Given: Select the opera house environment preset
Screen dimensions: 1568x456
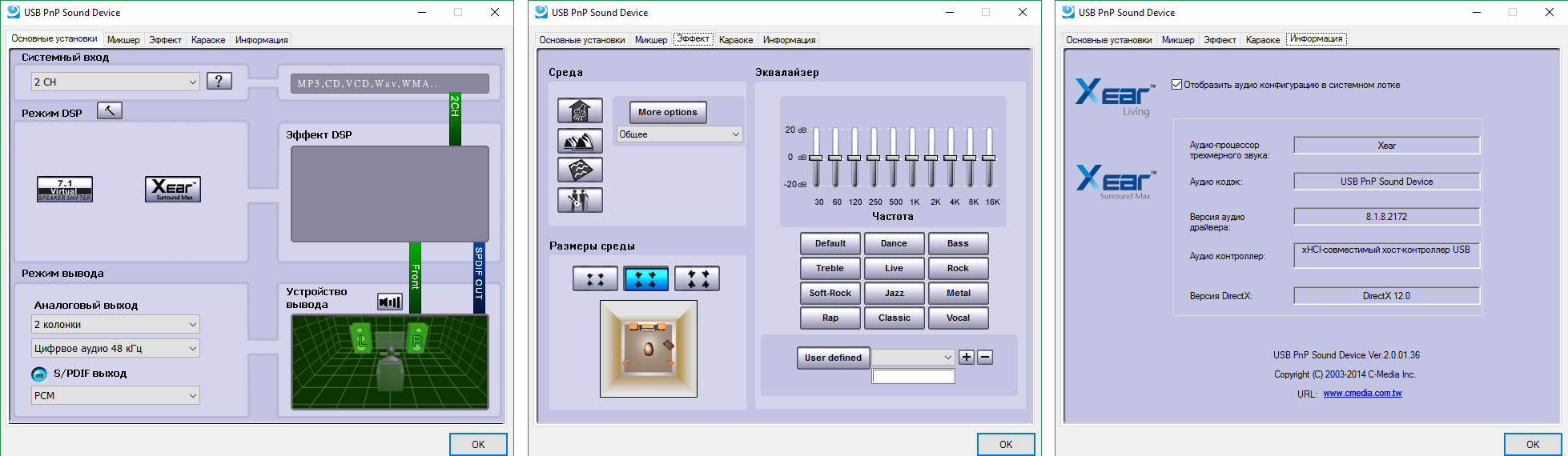Looking at the screenshot, I should (580, 141).
